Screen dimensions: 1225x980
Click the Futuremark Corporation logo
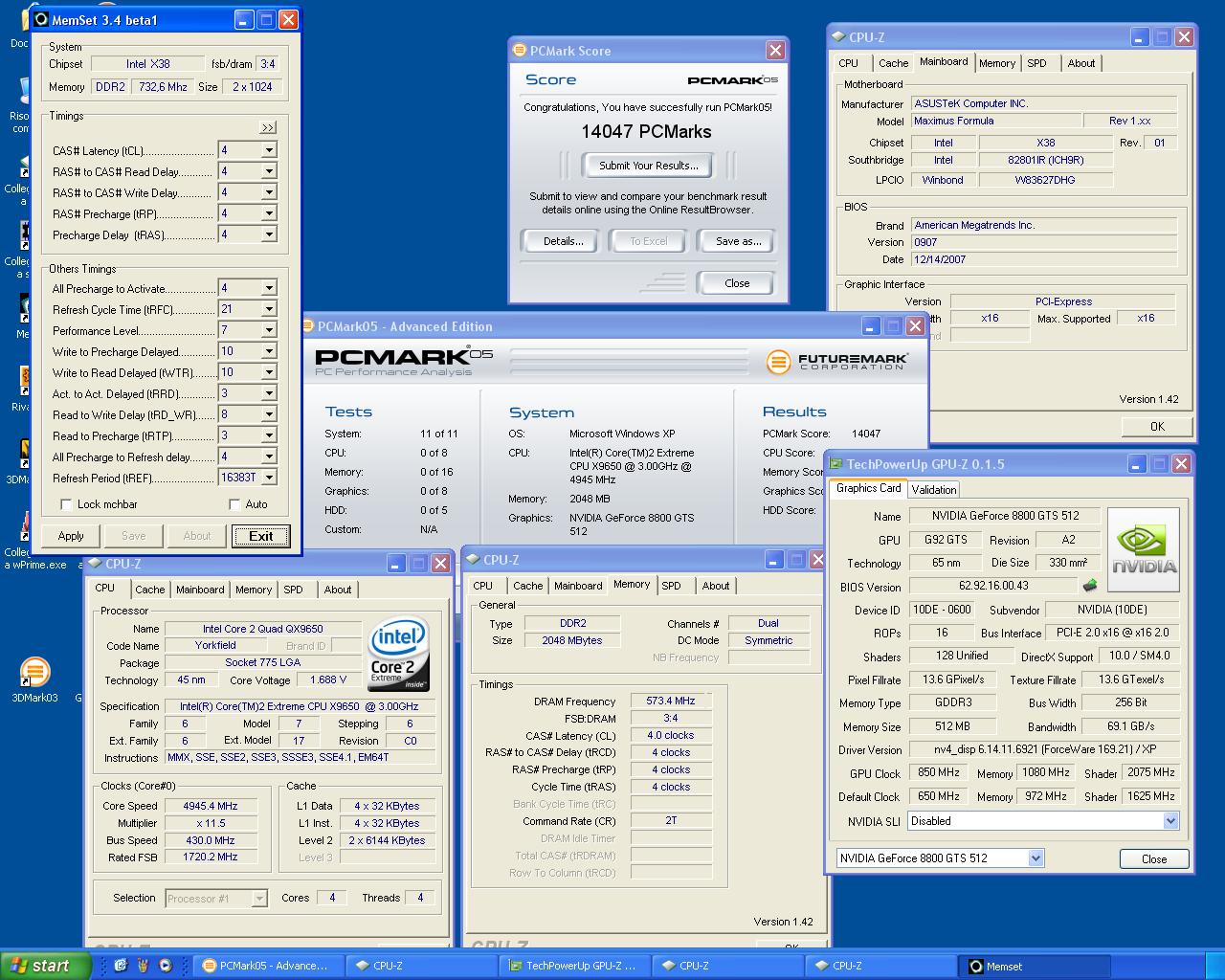point(837,362)
